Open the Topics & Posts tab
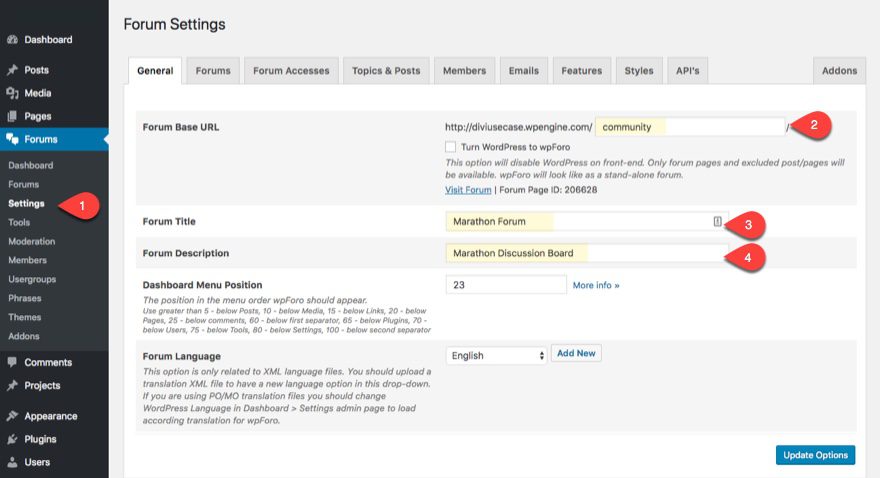This screenshot has width=880, height=478. (x=387, y=71)
